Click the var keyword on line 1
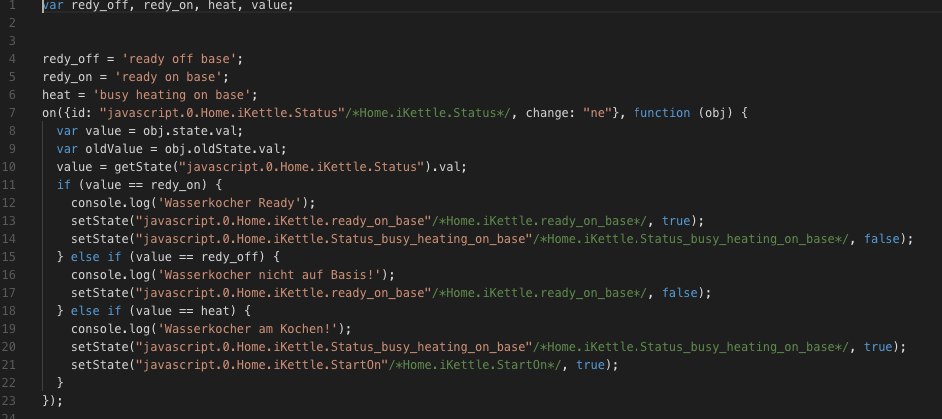 [x=53, y=5]
